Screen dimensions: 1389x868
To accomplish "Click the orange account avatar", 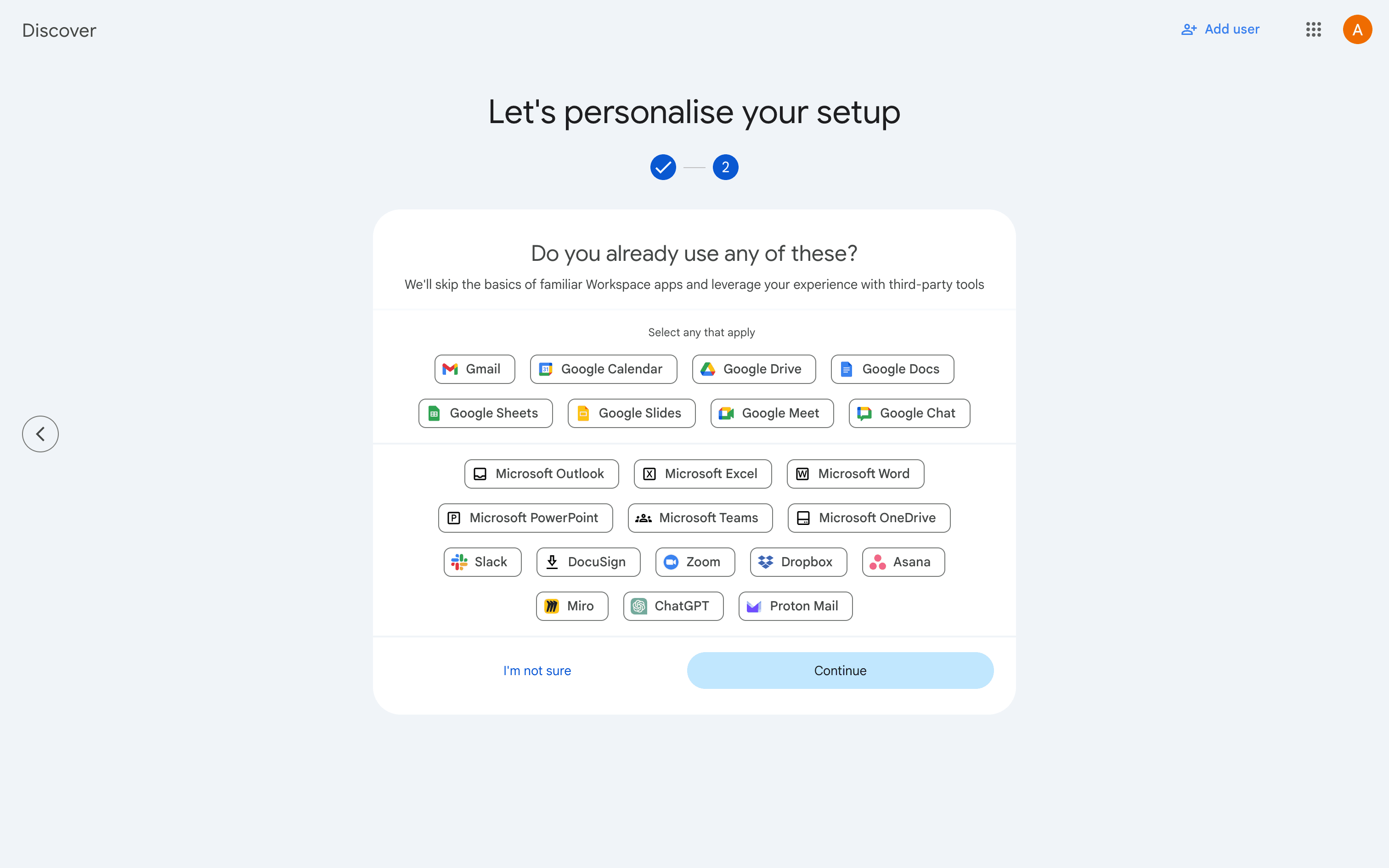I will click(1357, 29).
